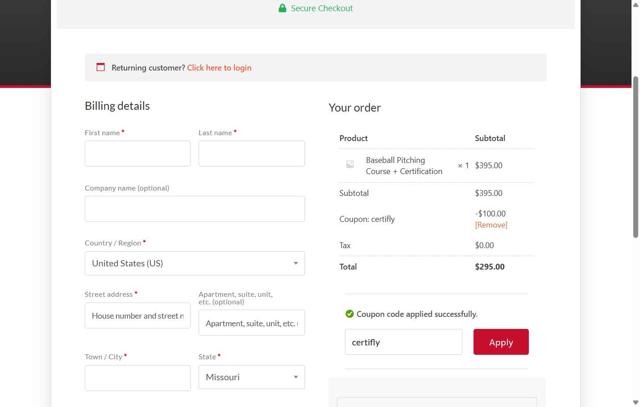Click the Product column header
The height and width of the screenshot is (407, 640).
click(x=353, y=138)
